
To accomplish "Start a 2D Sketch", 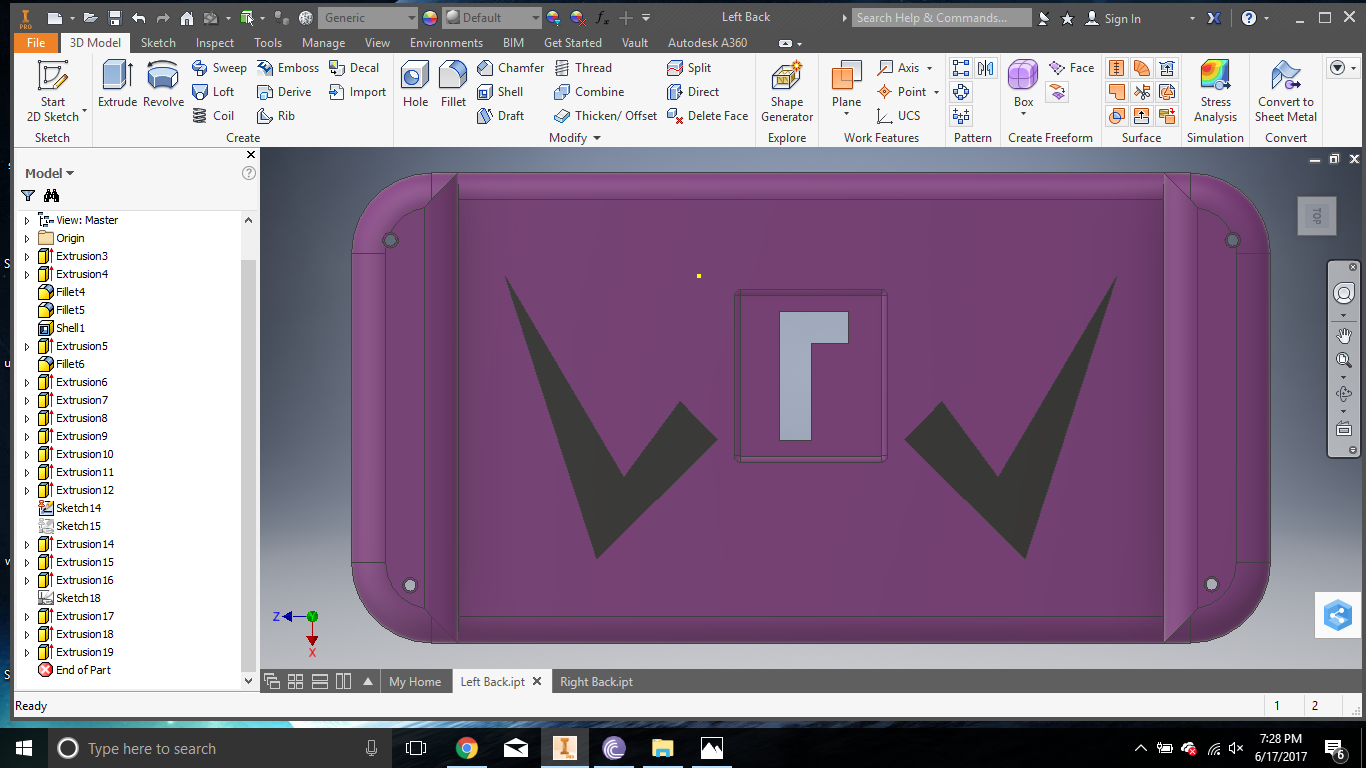I will pos(52,91).
